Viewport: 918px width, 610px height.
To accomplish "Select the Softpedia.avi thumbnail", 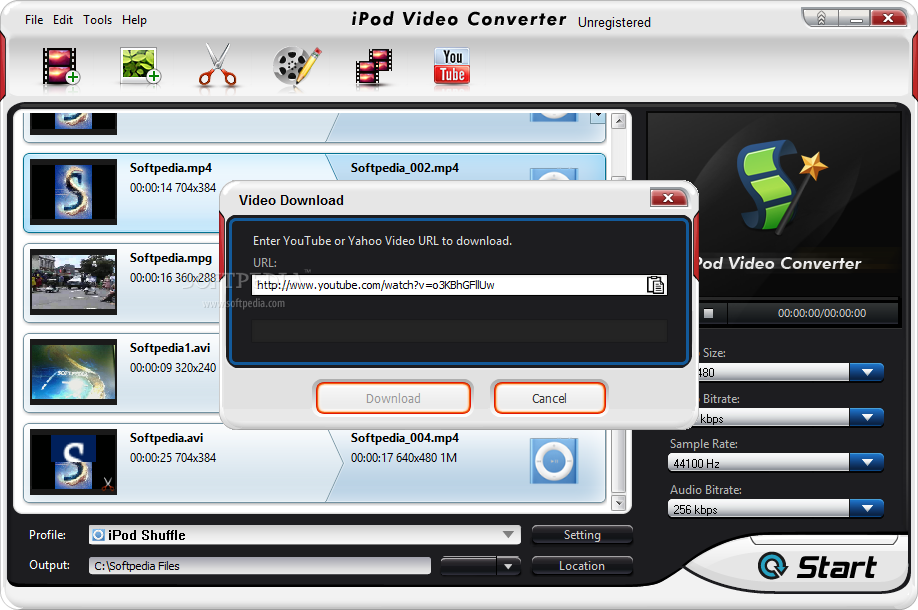I will (74, 462).
